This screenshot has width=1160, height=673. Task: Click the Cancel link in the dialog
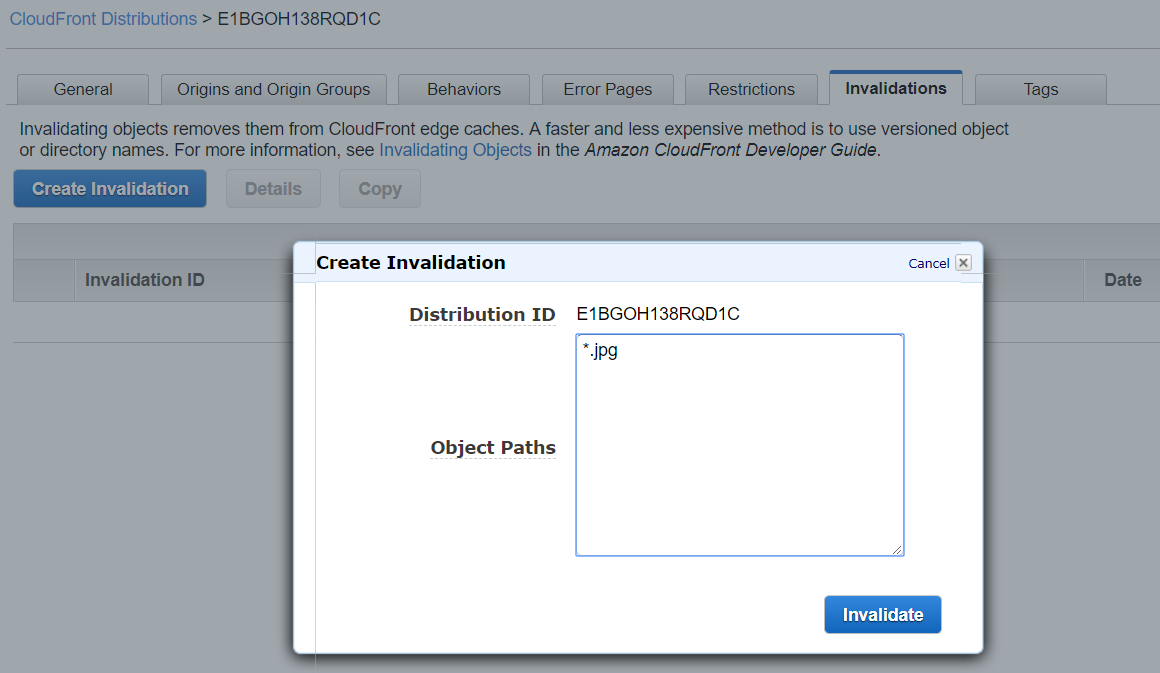tap(928, 263)
